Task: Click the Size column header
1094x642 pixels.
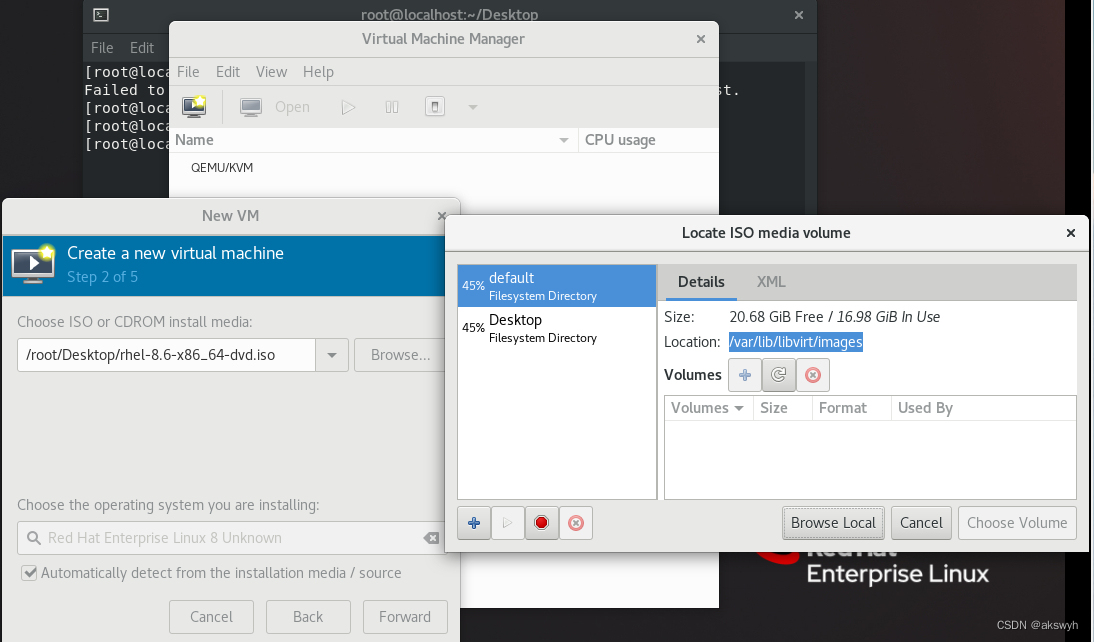Action: [x=781, y=408]
